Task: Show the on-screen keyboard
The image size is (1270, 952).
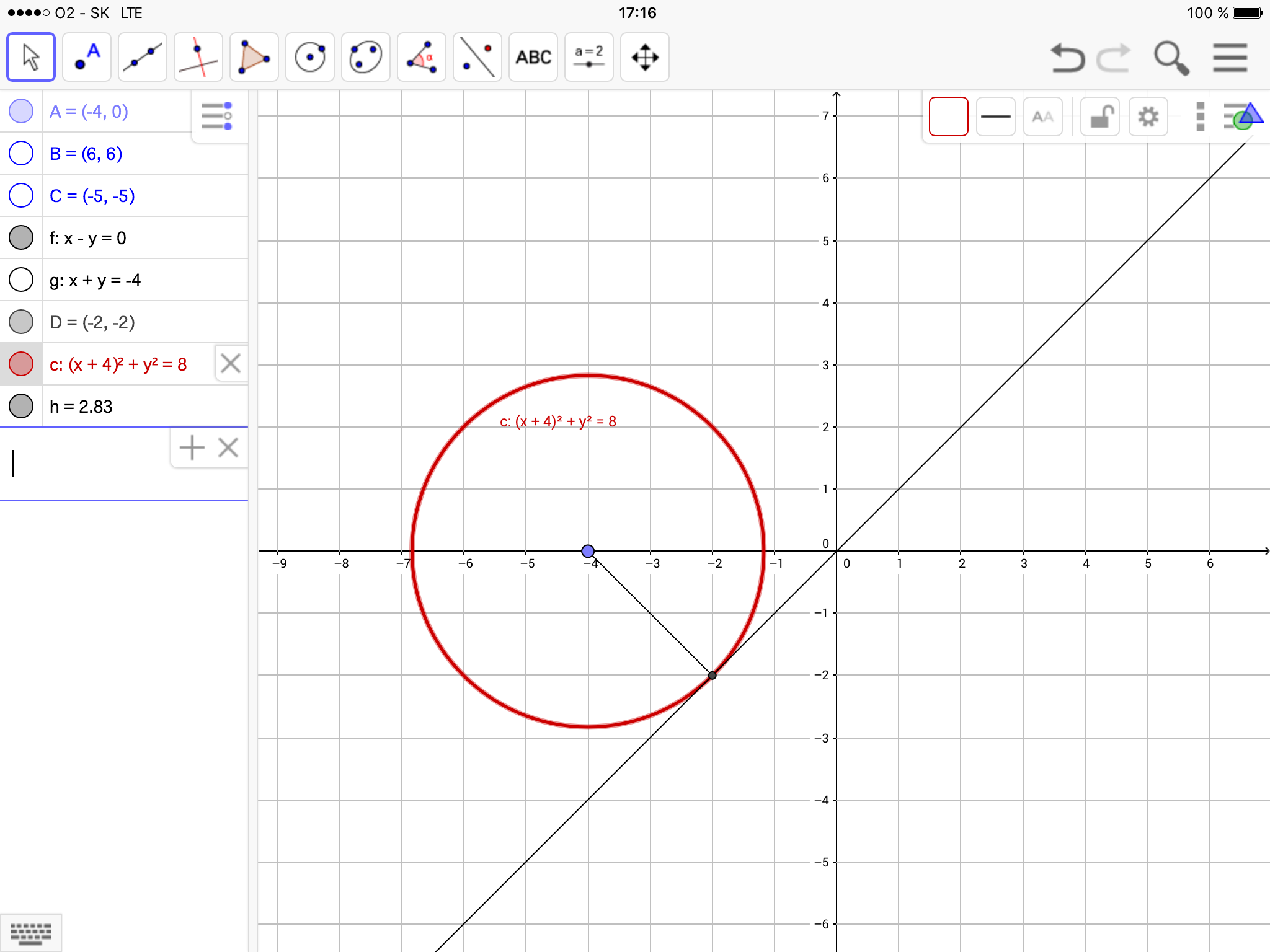Action: (31, 933)
